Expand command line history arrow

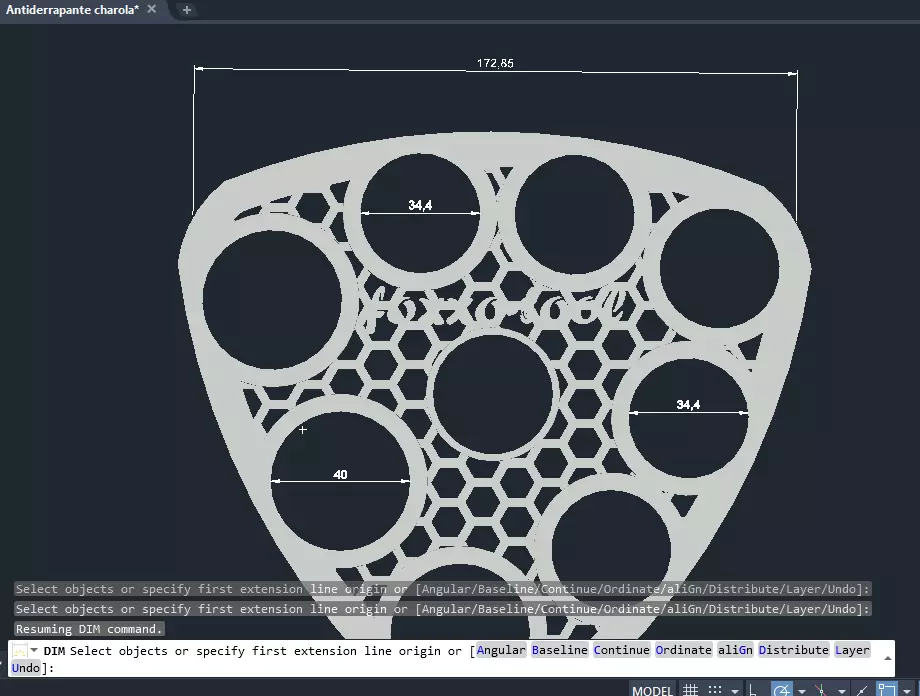point(888,658)
